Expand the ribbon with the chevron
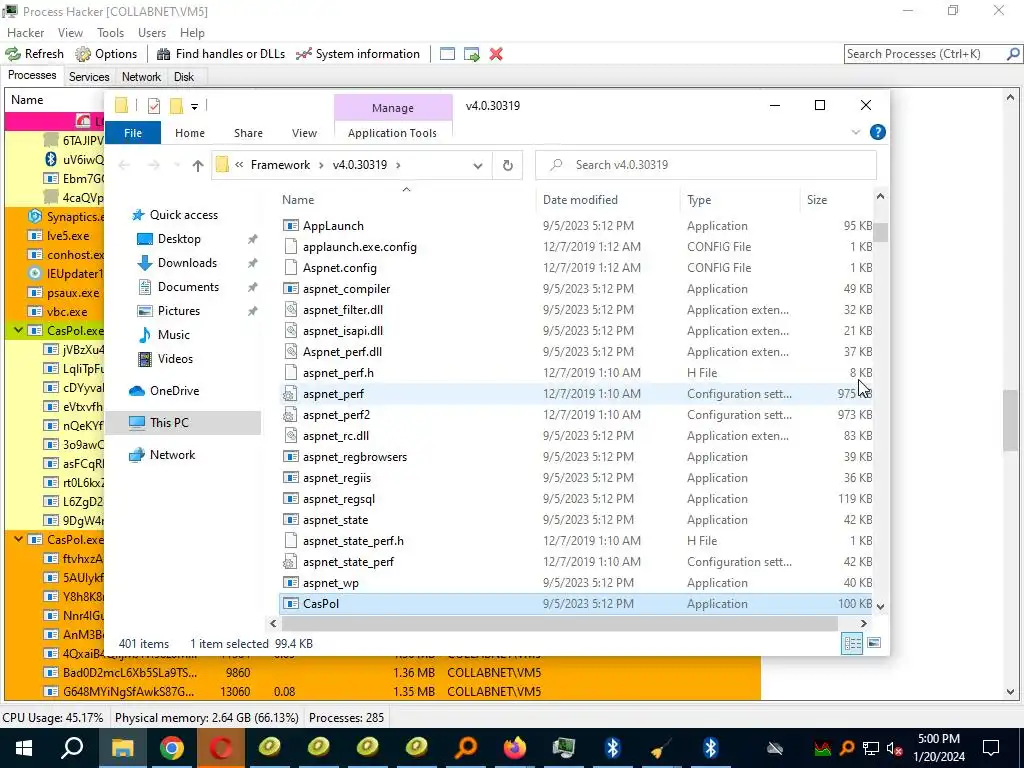The height and width of the screenshot is (768, 1024). point(856,133)
